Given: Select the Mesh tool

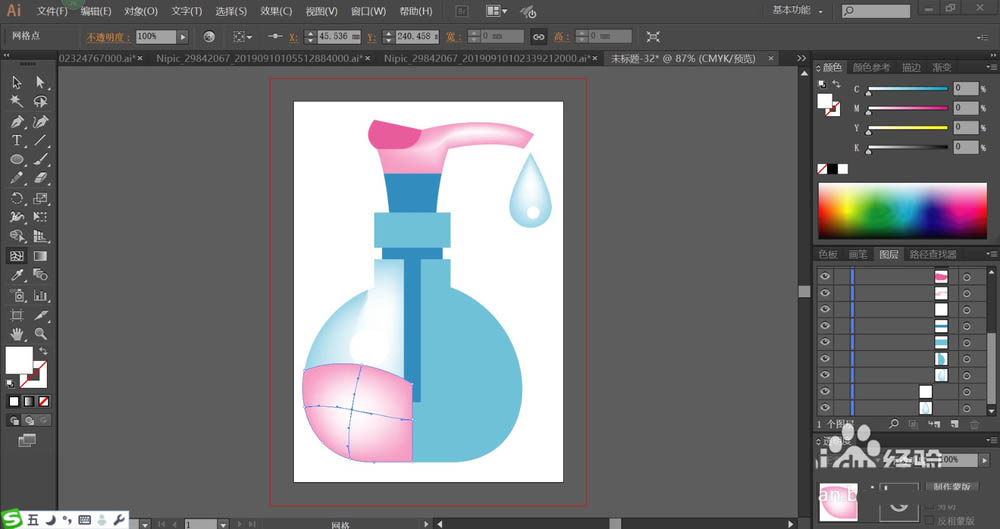Looking at the screenshot, I should [x=17, y=256].
